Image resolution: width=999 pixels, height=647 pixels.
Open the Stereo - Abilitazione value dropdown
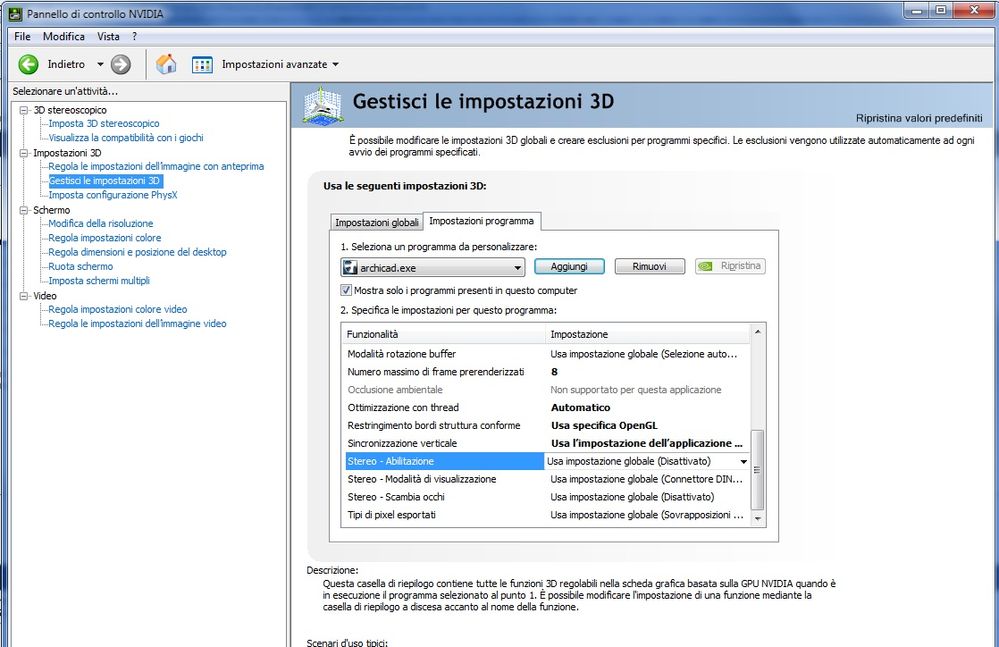tap(744, 461)
